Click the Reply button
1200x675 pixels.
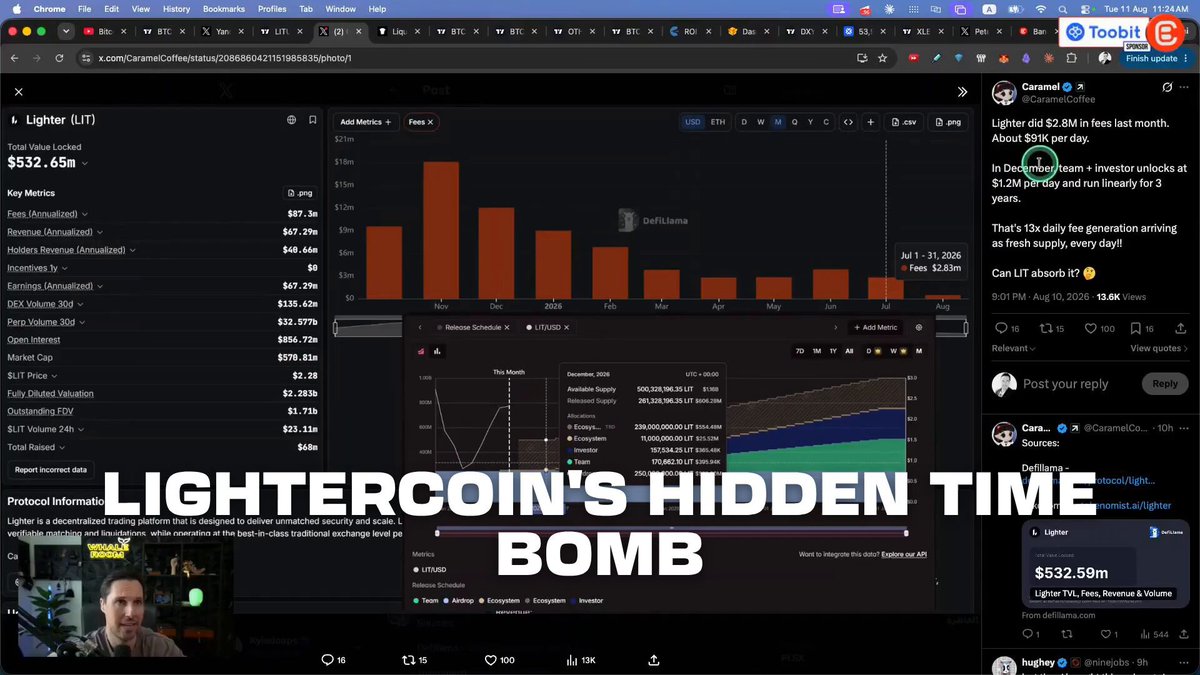pos(1165,384)
